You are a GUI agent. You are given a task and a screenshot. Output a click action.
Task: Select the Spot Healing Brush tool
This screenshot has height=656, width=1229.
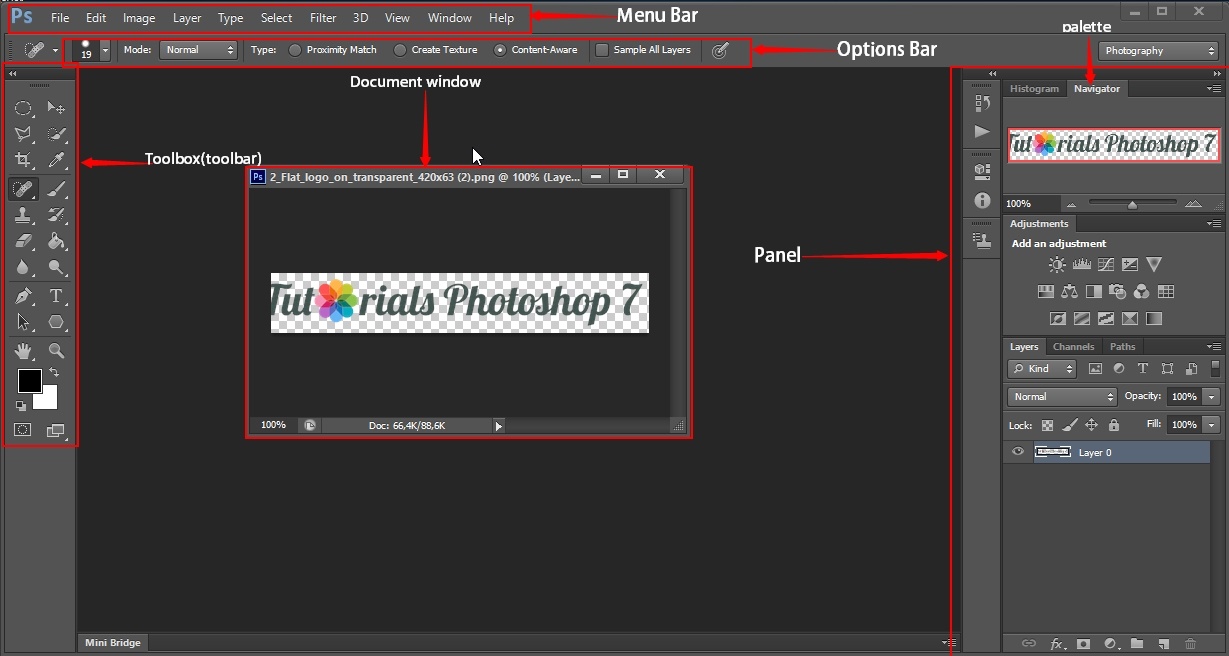pos(23,188)
